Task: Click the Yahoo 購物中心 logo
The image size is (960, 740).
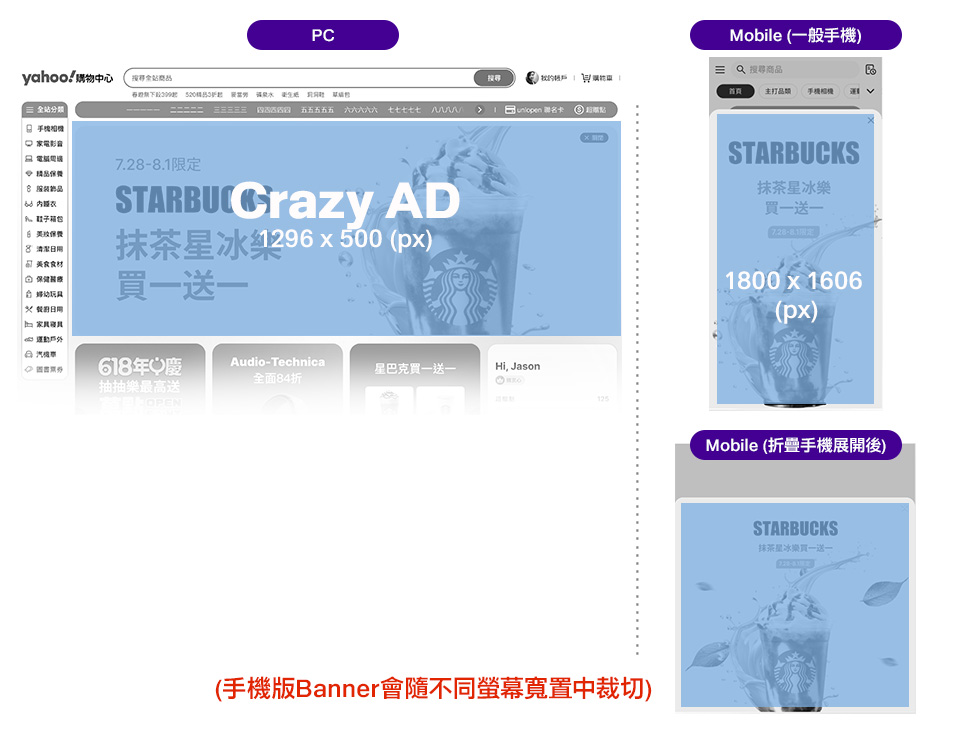Action: tap(67, 78)
